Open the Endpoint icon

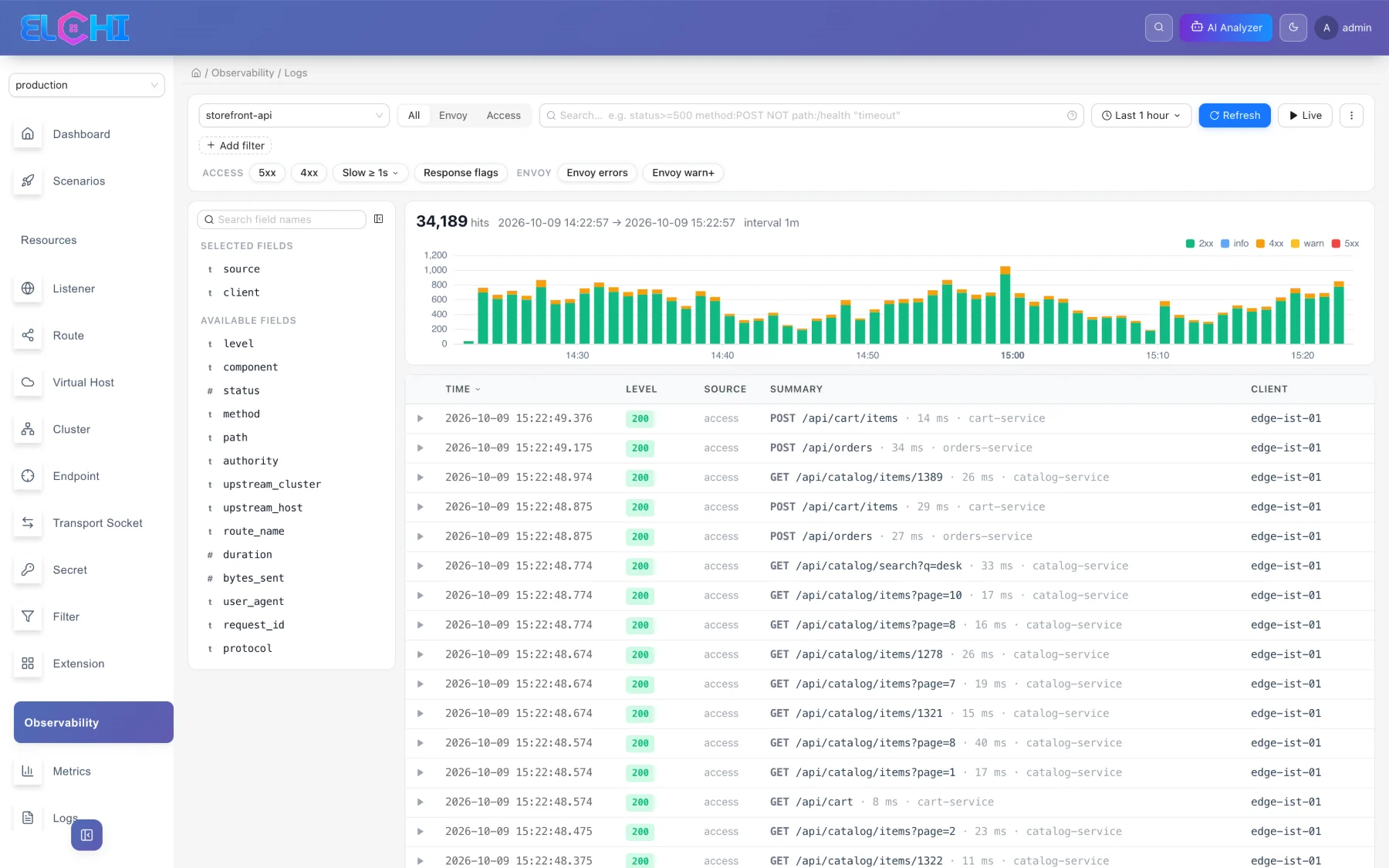[28, 476]
